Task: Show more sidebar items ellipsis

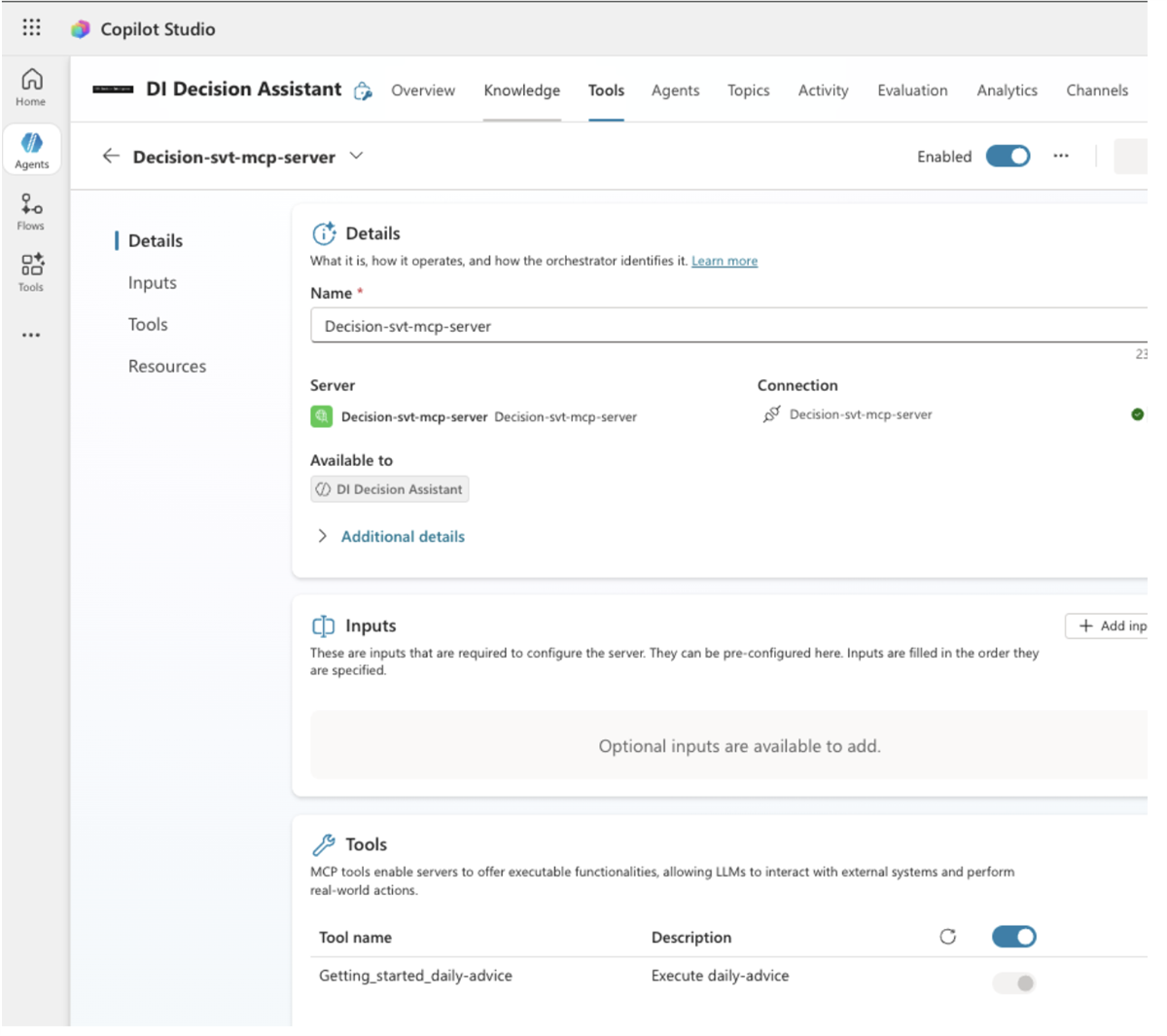Action: (x=31, y=335)
